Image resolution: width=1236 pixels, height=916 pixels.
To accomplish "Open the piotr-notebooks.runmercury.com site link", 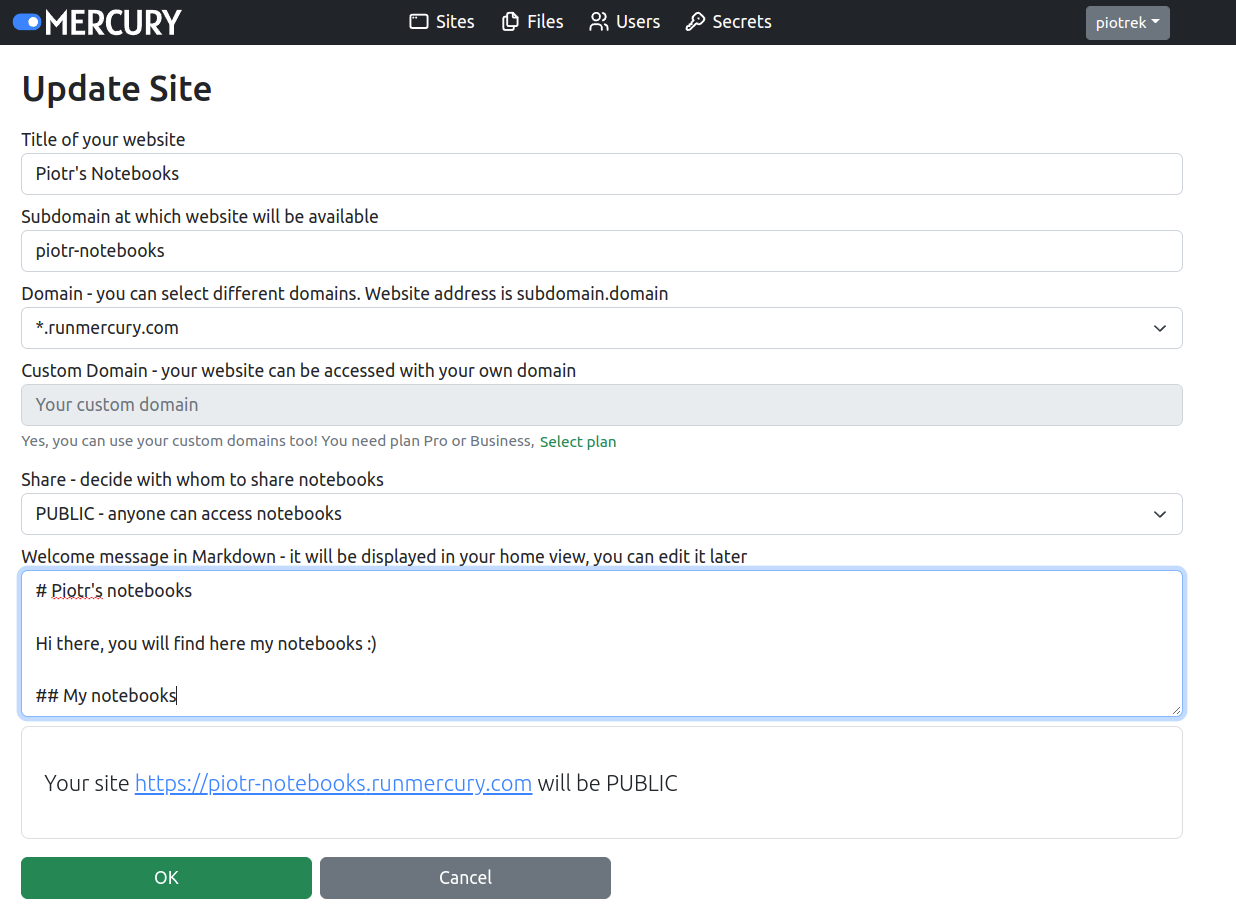I will [333, 783].
